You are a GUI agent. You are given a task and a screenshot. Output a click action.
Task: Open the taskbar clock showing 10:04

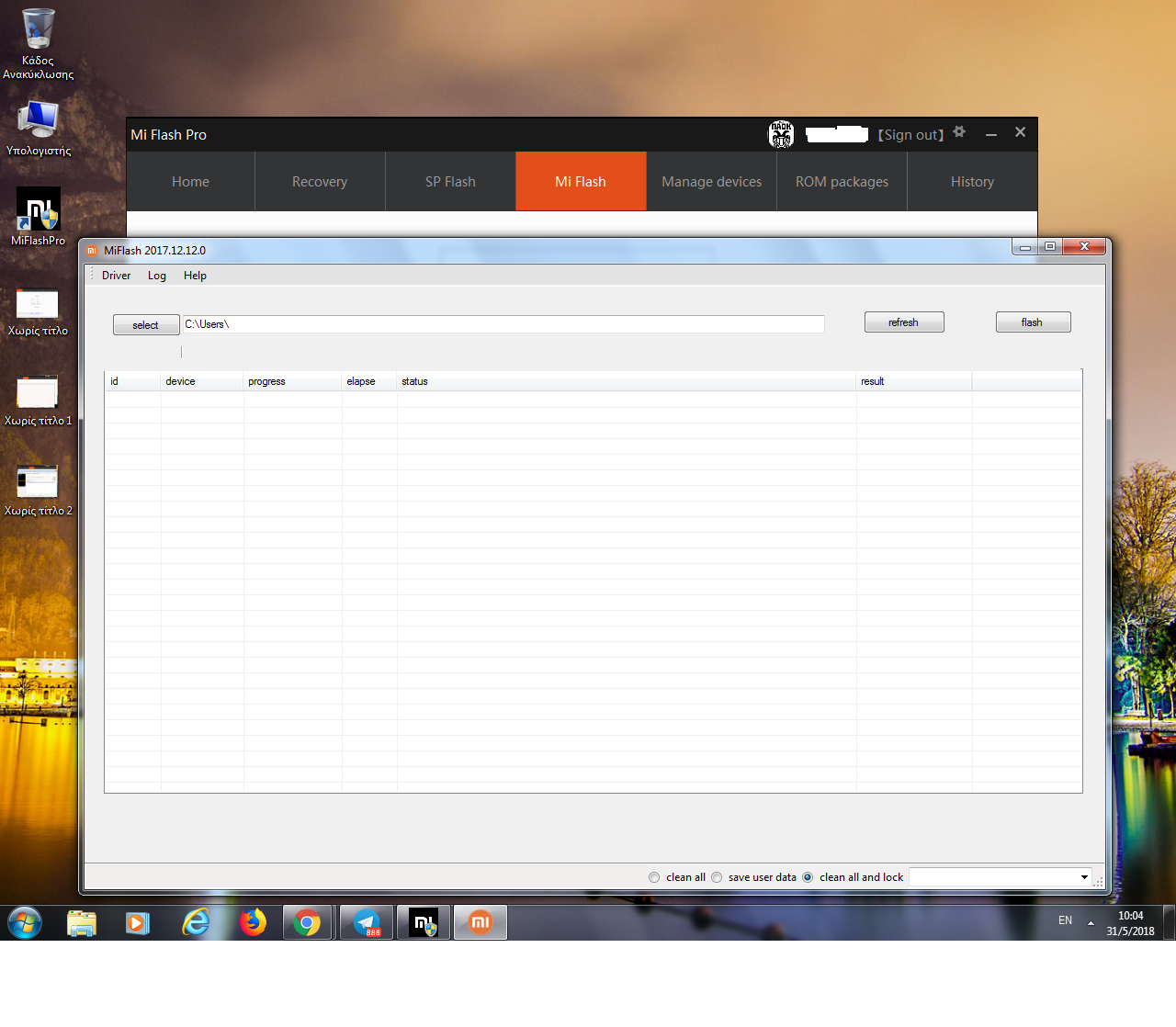(1131, 923)
